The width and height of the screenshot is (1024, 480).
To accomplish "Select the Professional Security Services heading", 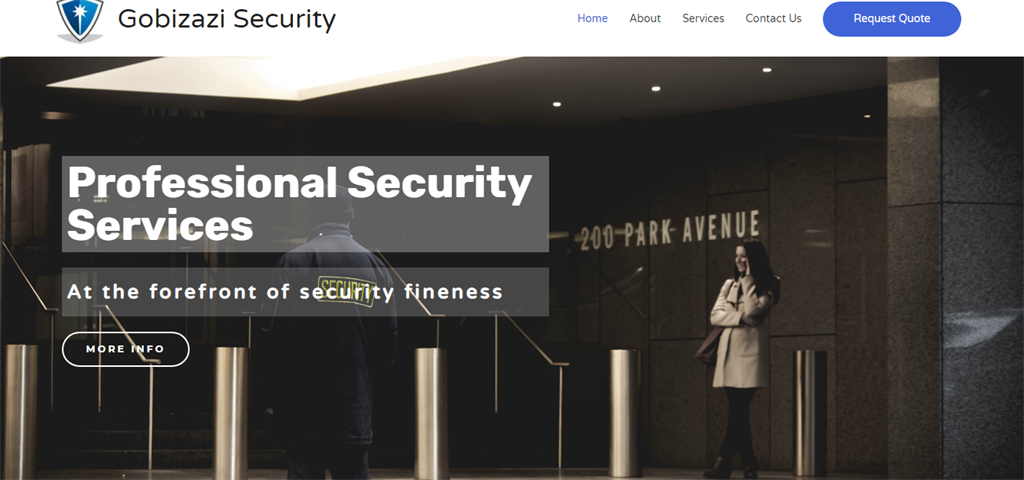I will (299, 204).
